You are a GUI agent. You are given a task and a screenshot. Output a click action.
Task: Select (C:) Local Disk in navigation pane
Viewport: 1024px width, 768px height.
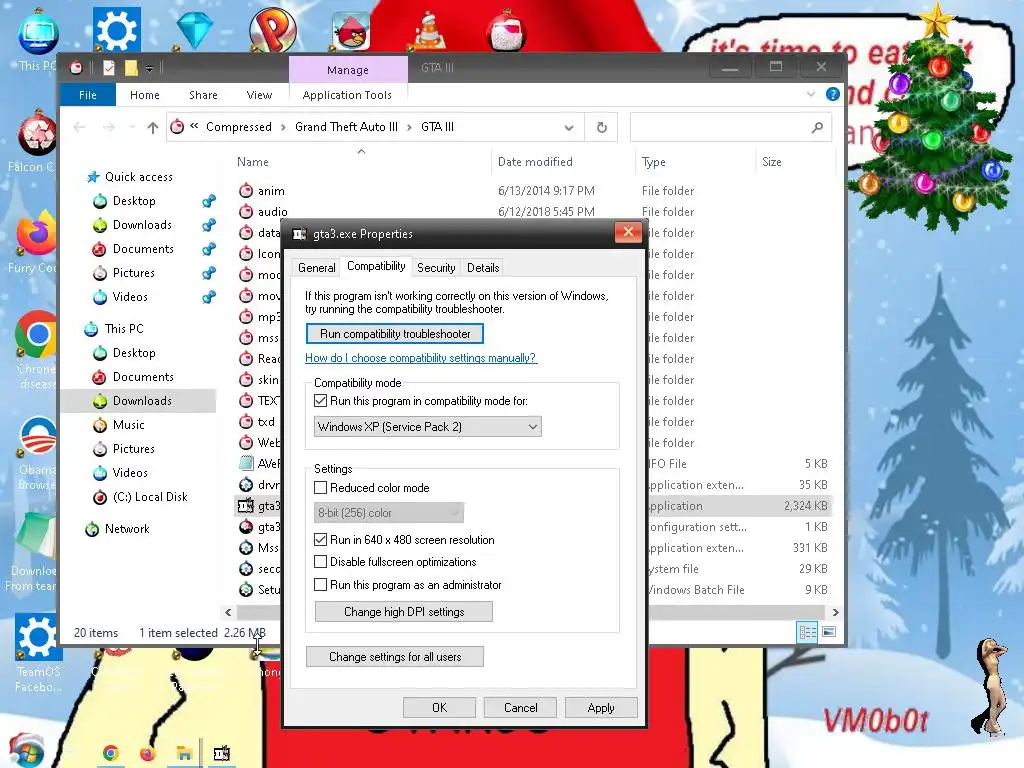click(x=150, y=497)
